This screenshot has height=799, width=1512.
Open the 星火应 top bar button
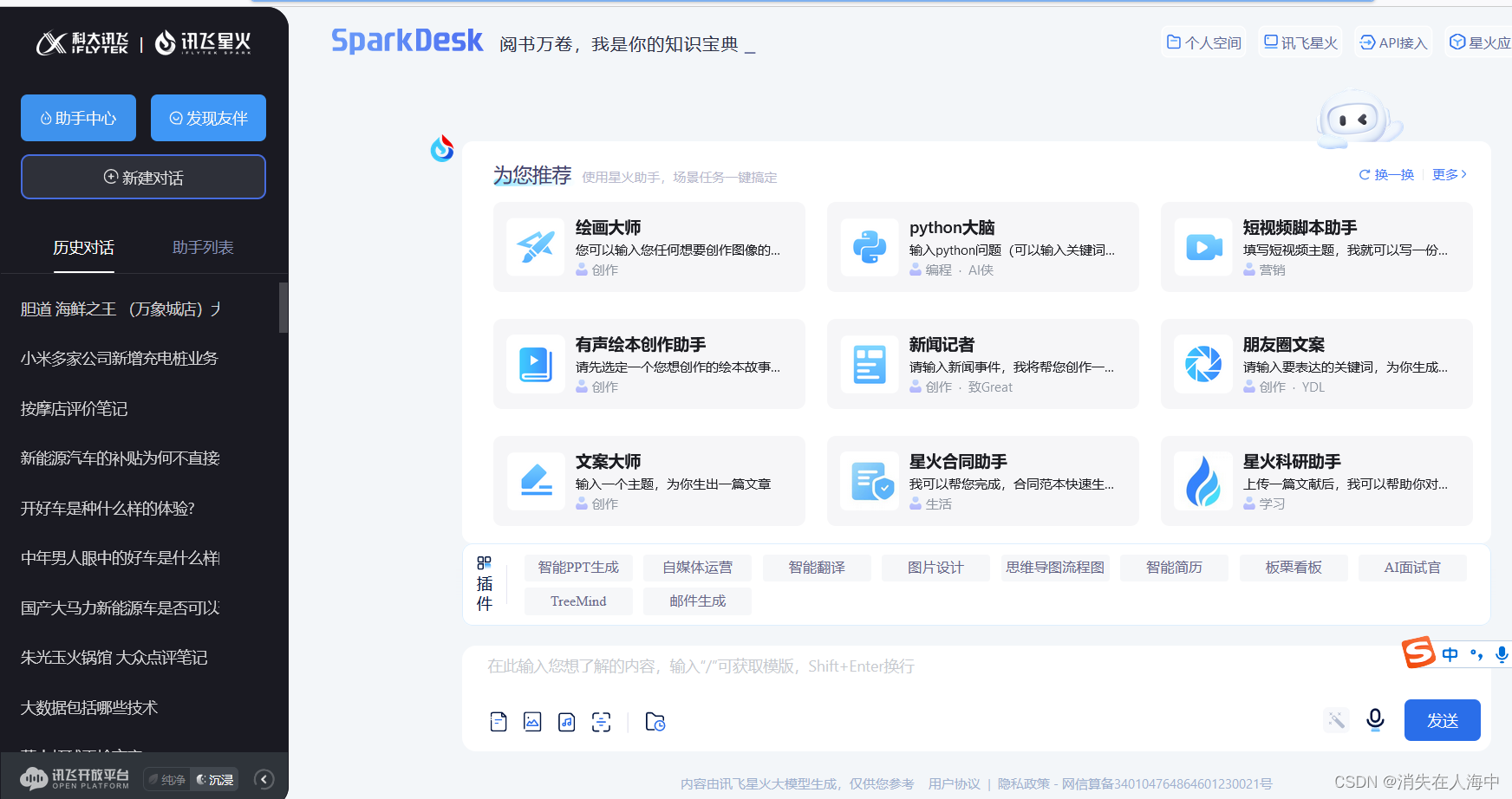coord(1479,42)
